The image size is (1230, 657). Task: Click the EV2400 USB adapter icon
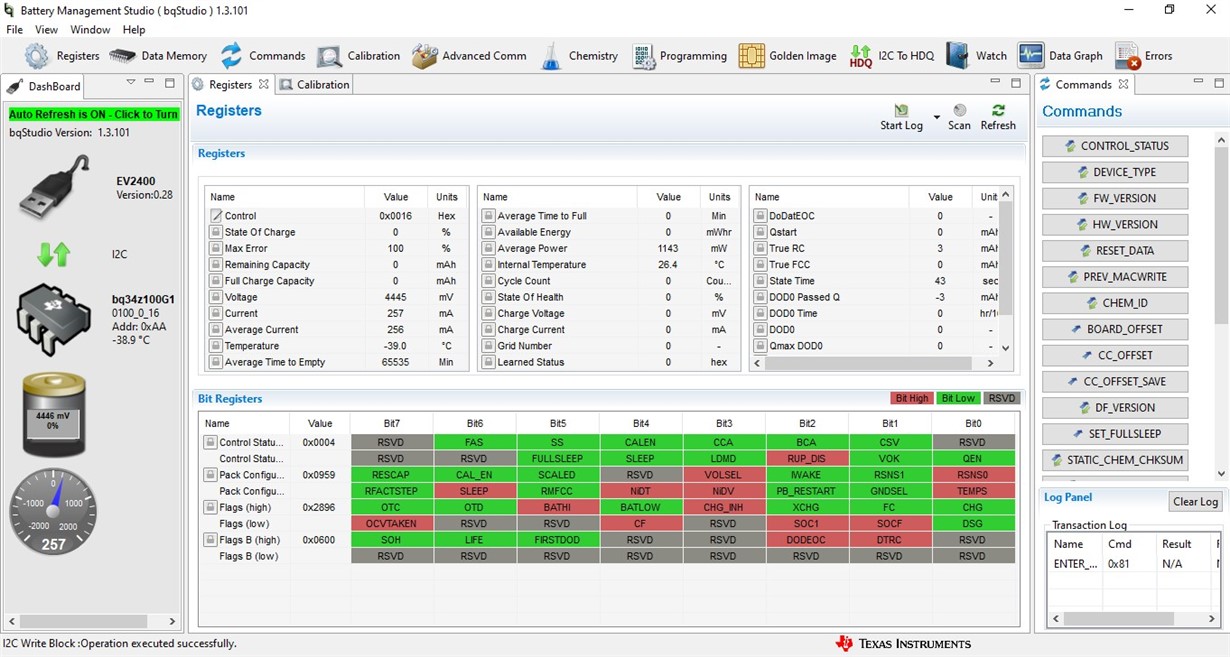pos(54,187)
